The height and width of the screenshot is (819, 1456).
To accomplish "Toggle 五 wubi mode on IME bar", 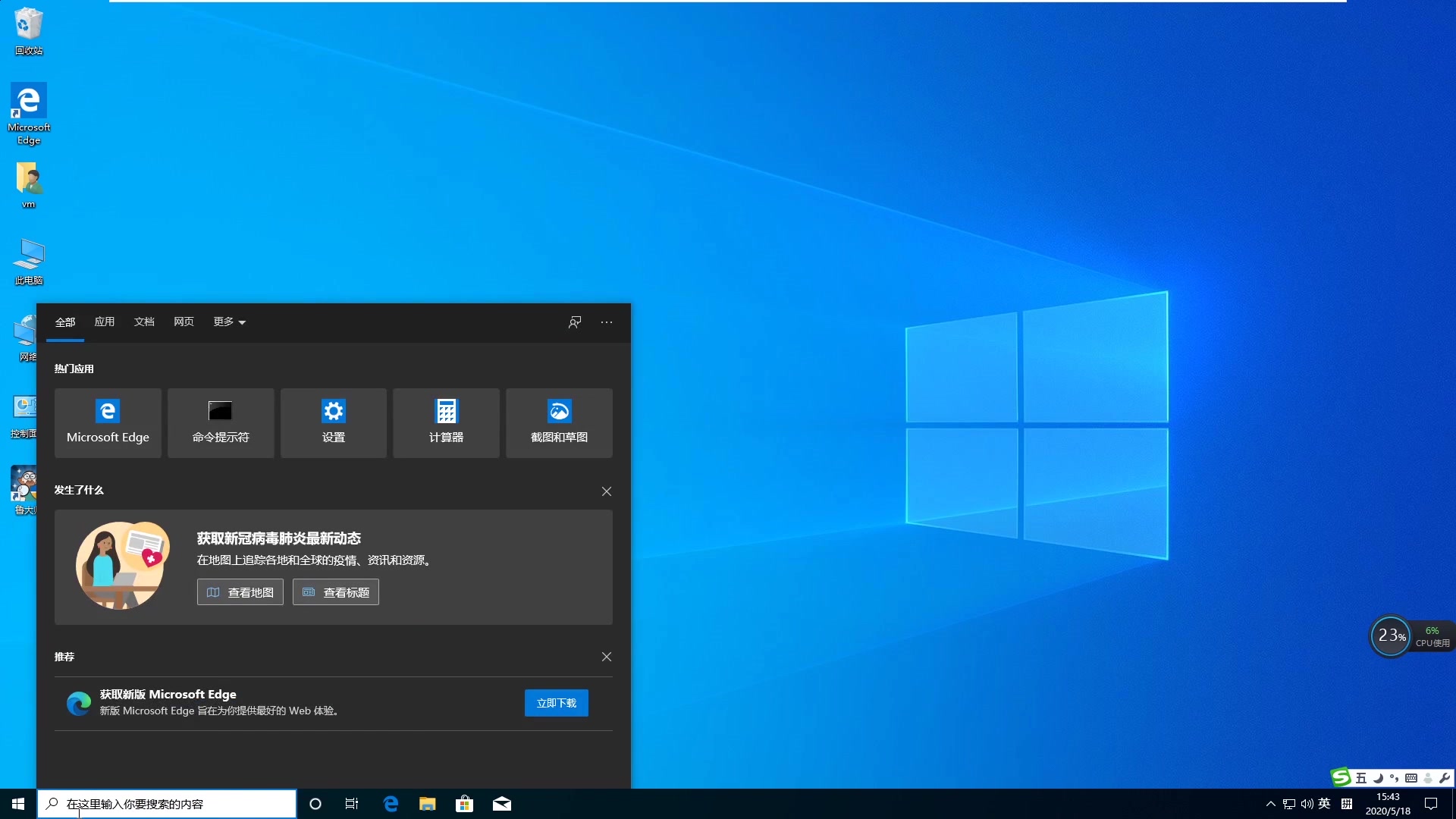I will [x=1361, y=778].
